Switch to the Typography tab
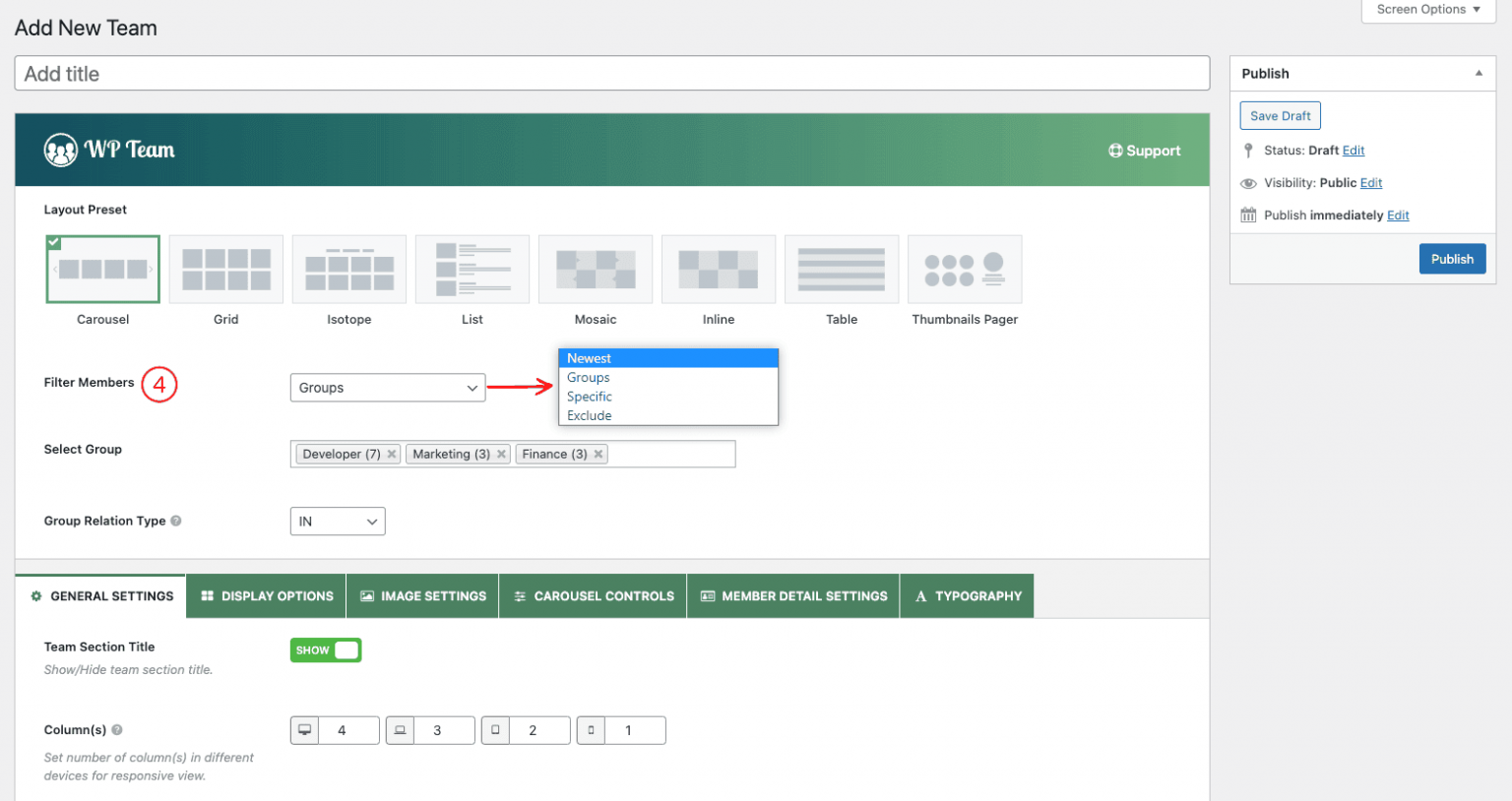 (967, 595)
